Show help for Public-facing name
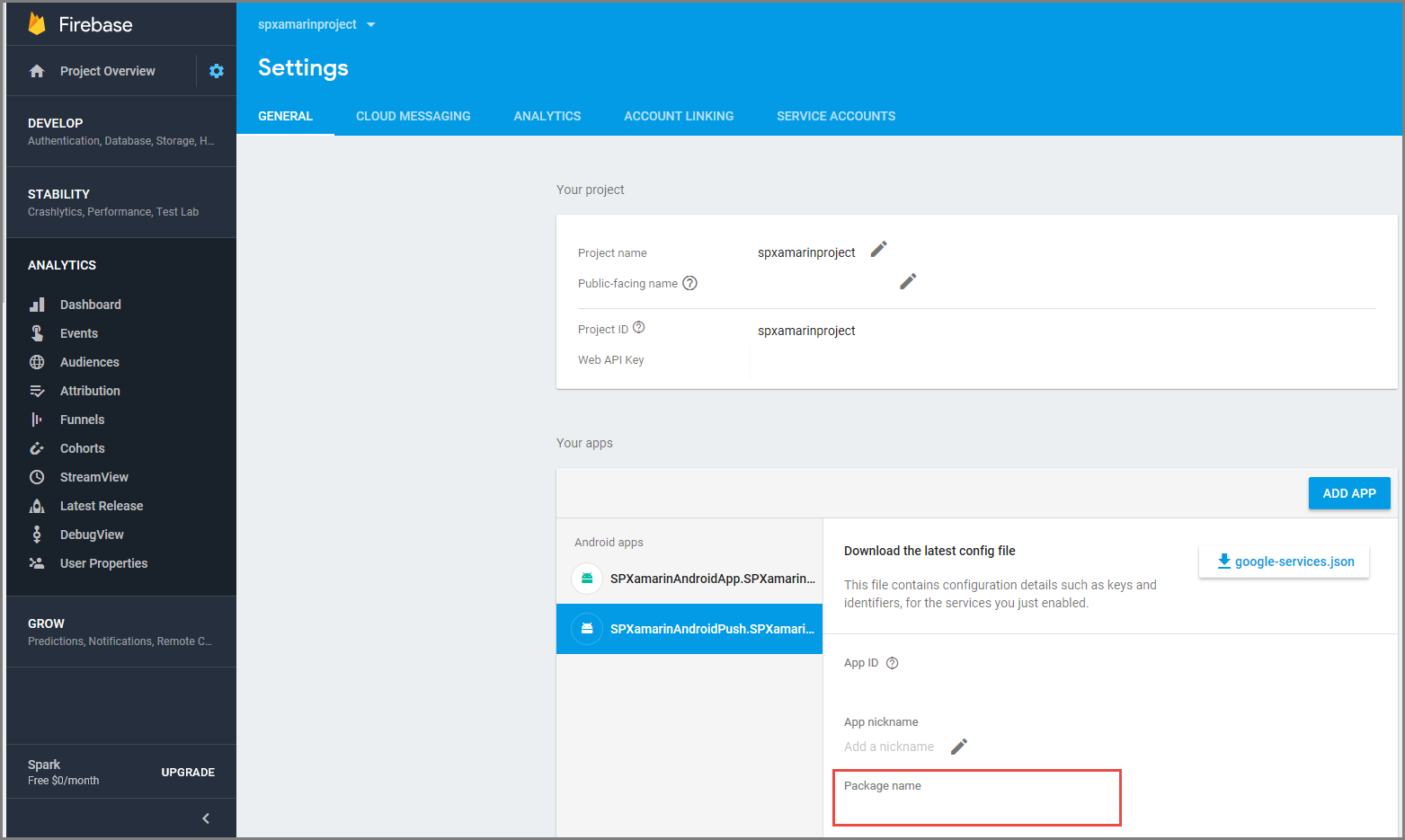 (689, 283)
